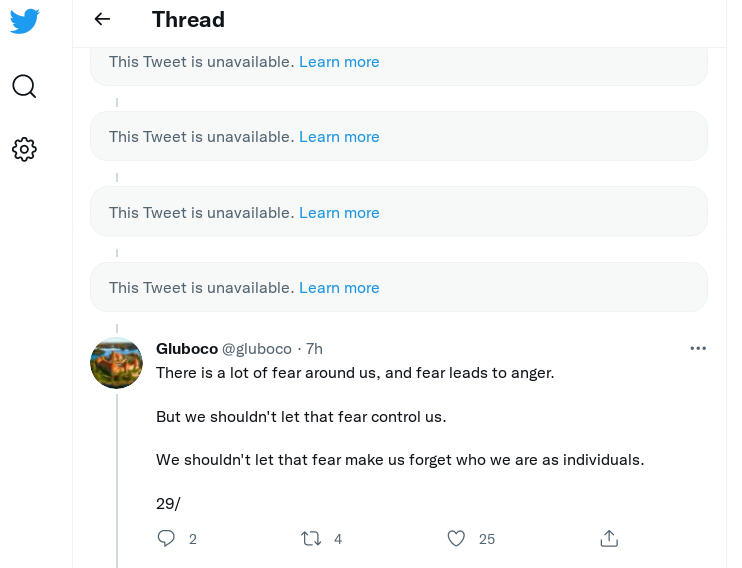Screen dimensions: 742x568
Task: Click the Thread page heading
Action: click(x=188, y=19)
